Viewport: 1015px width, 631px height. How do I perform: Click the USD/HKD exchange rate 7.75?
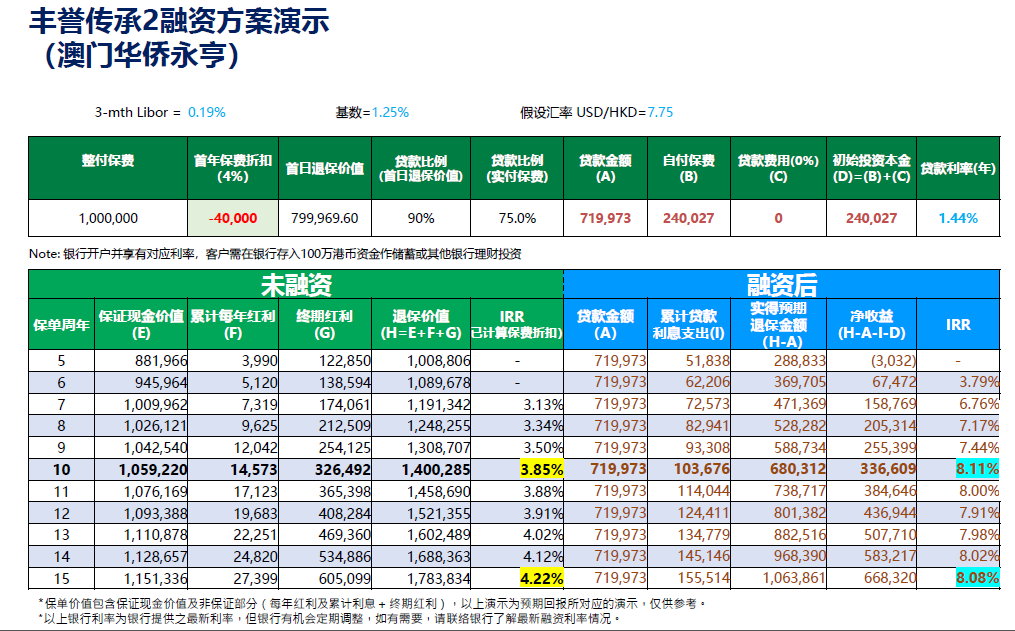click(x=660, y=113)
